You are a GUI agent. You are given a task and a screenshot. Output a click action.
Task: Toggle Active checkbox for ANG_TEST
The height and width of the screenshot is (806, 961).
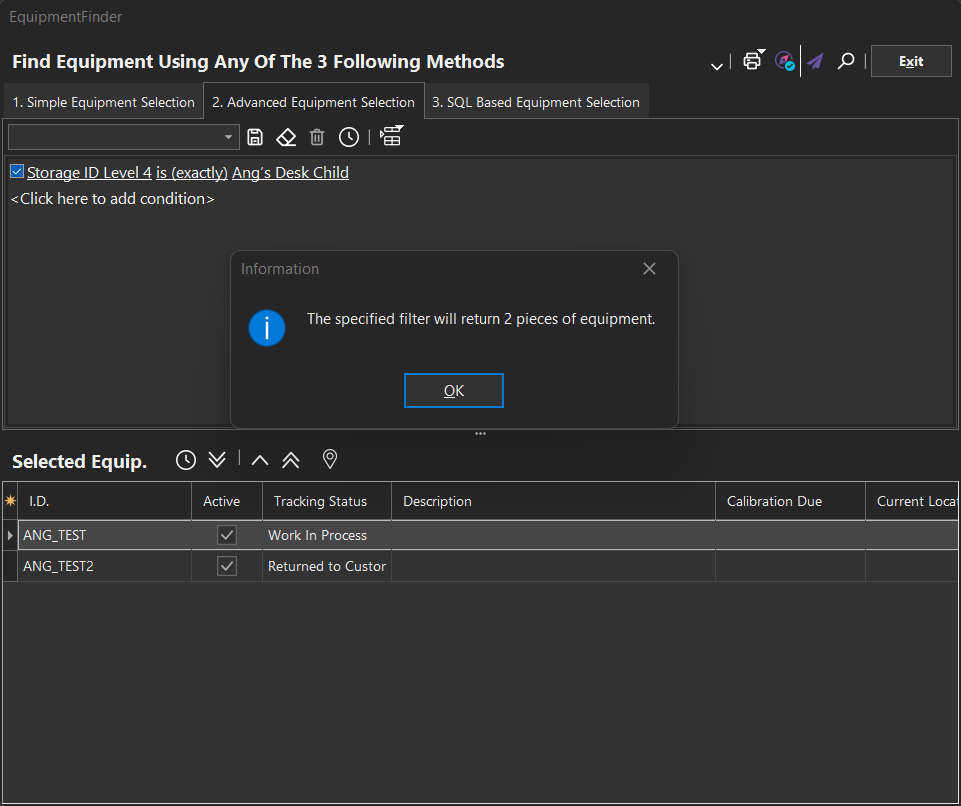click(x=227, y=535)
